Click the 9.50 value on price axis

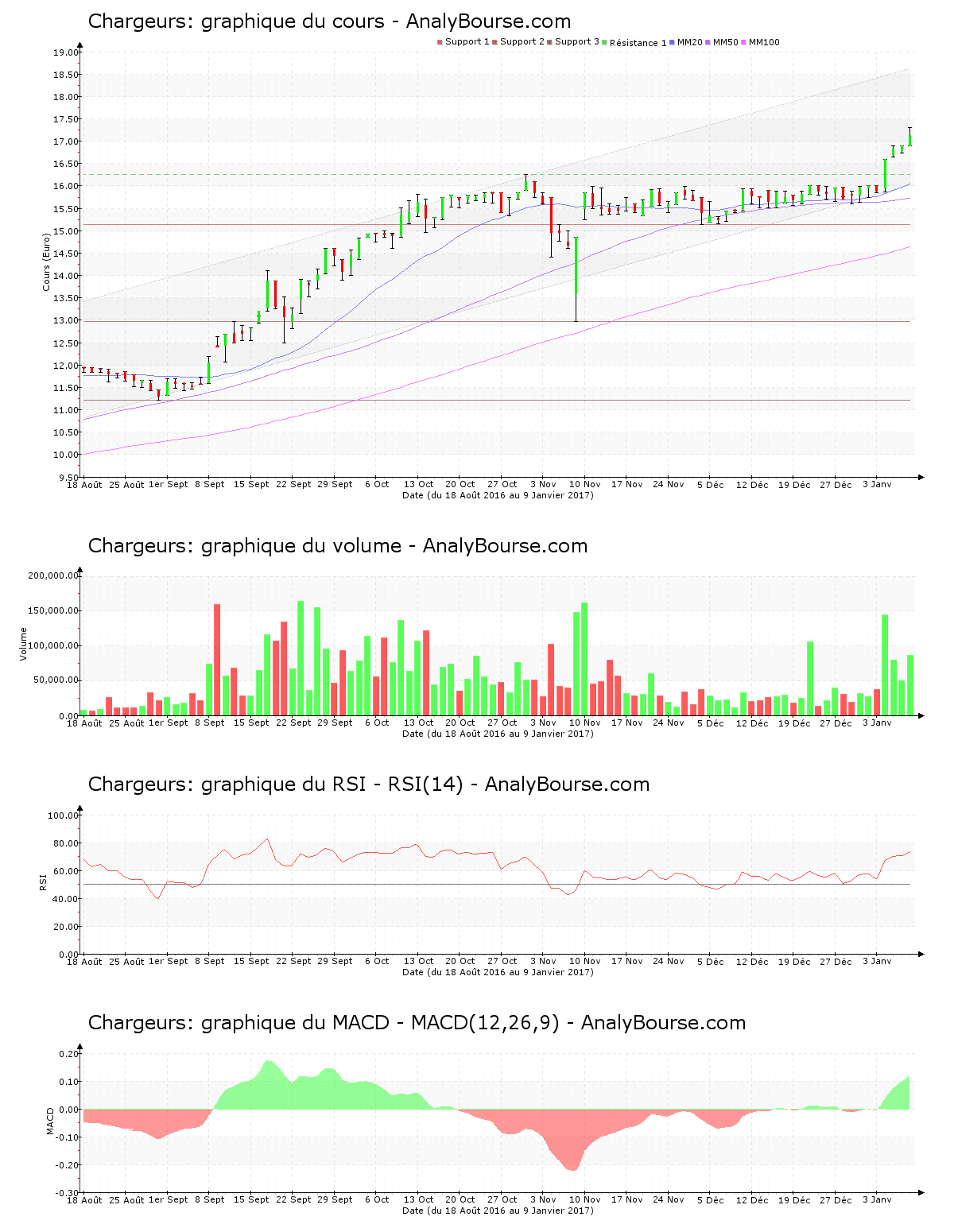coord(68,477)
